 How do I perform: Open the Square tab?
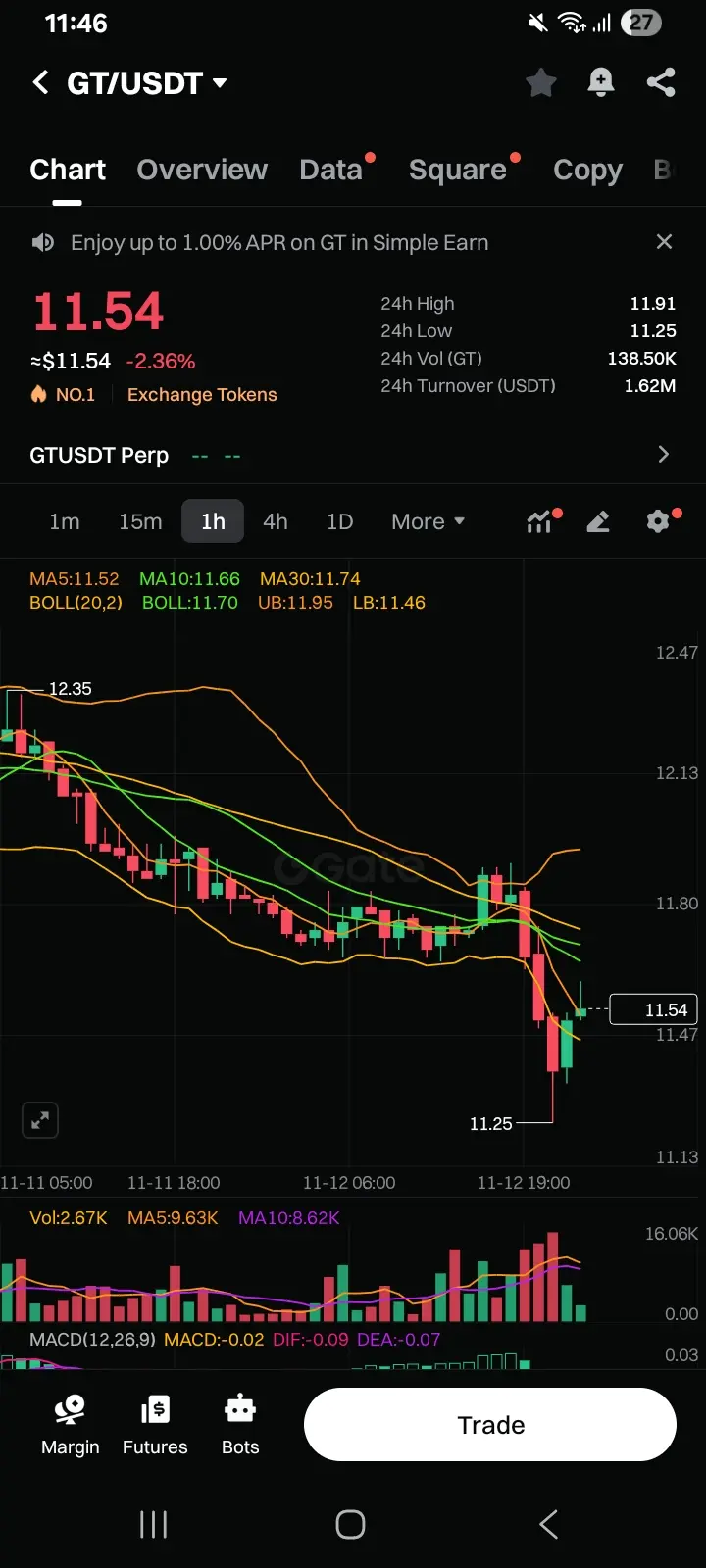click(458, 170)
